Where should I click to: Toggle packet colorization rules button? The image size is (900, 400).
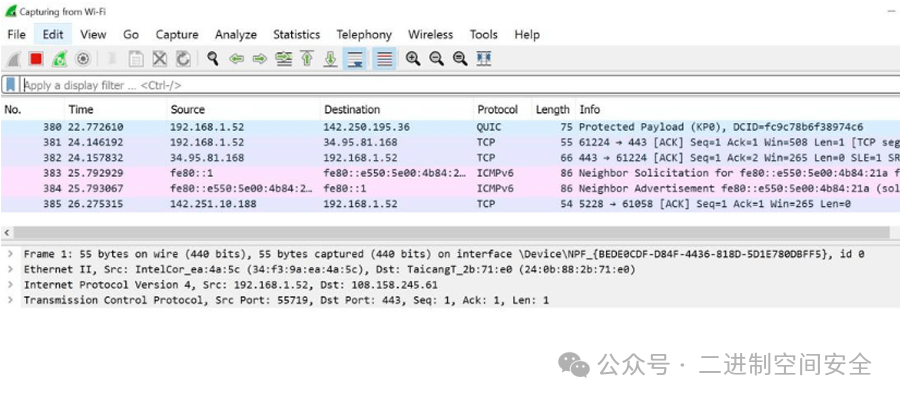(383, 59)
